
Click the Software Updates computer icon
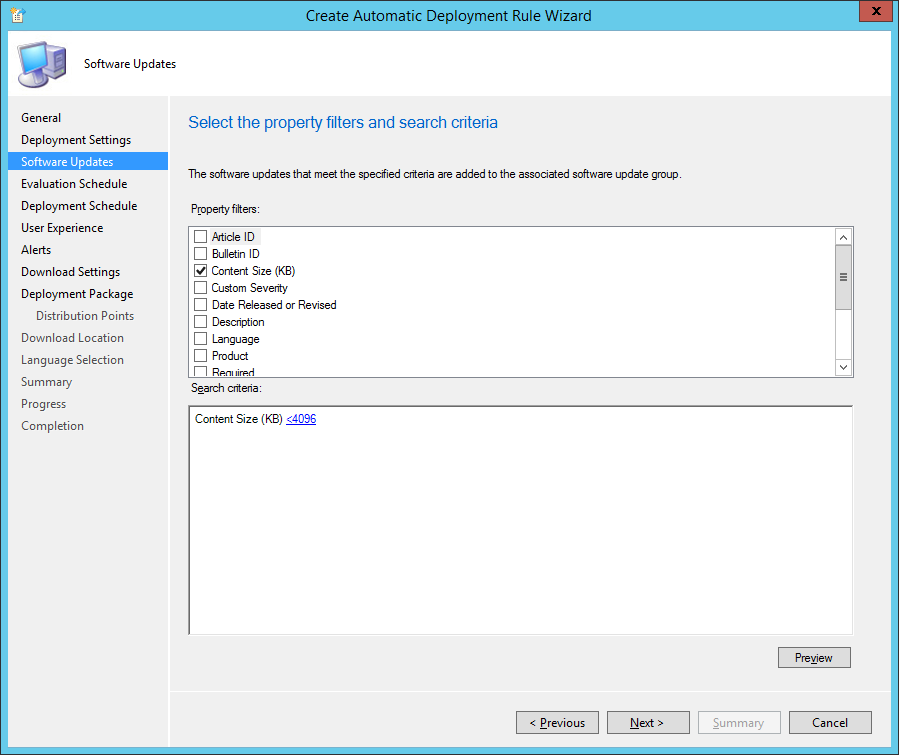tap(42, 64)
